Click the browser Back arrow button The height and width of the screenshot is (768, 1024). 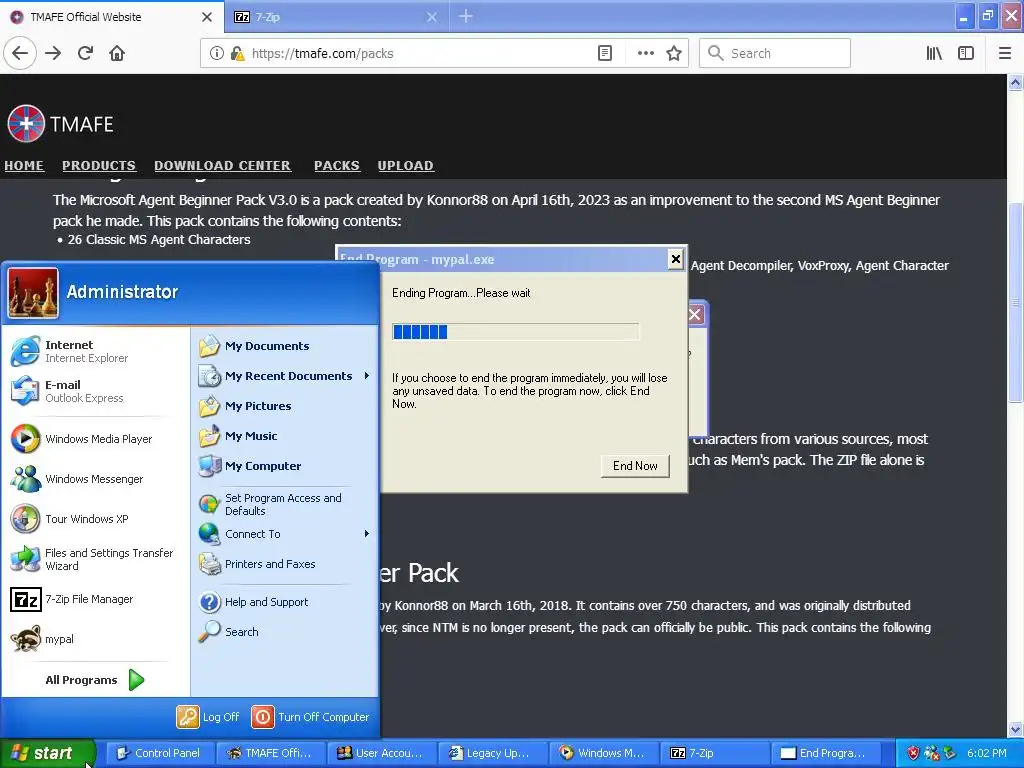click(x=20, y=53)
